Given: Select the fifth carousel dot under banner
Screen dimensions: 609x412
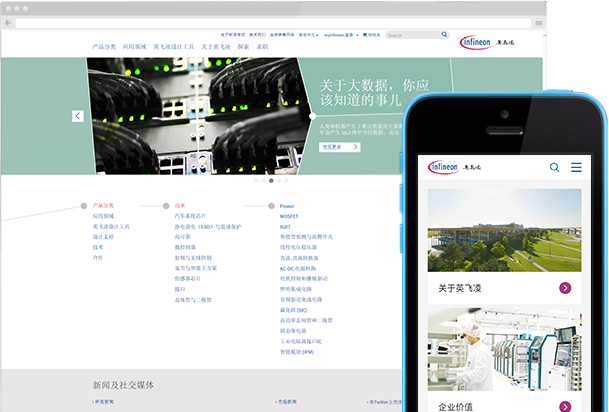Looking at the screenshot, I should point(286,181).
